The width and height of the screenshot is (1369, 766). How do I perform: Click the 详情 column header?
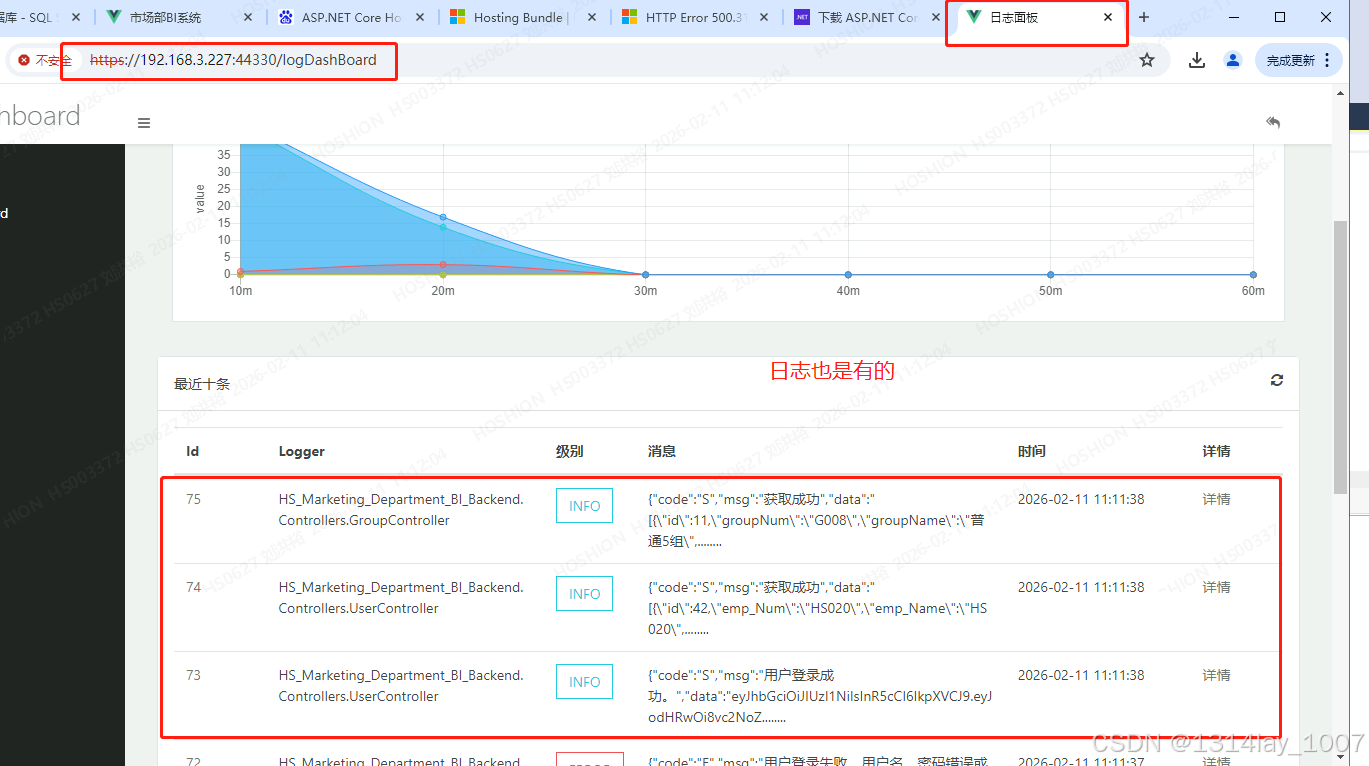[1216, 451]
